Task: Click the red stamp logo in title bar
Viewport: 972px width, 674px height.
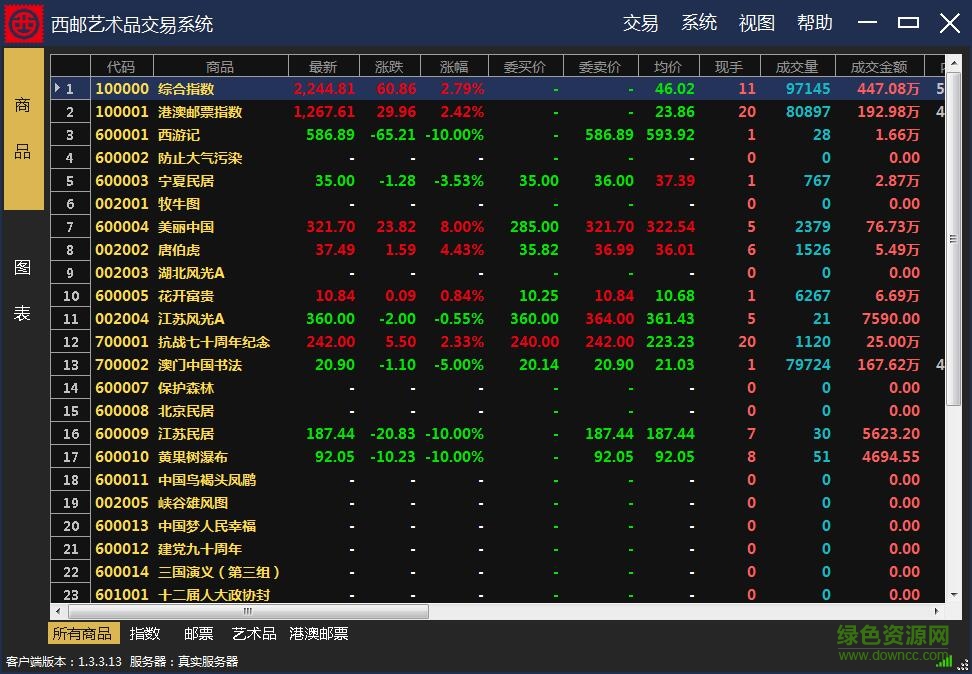Action: coord(22,22)
